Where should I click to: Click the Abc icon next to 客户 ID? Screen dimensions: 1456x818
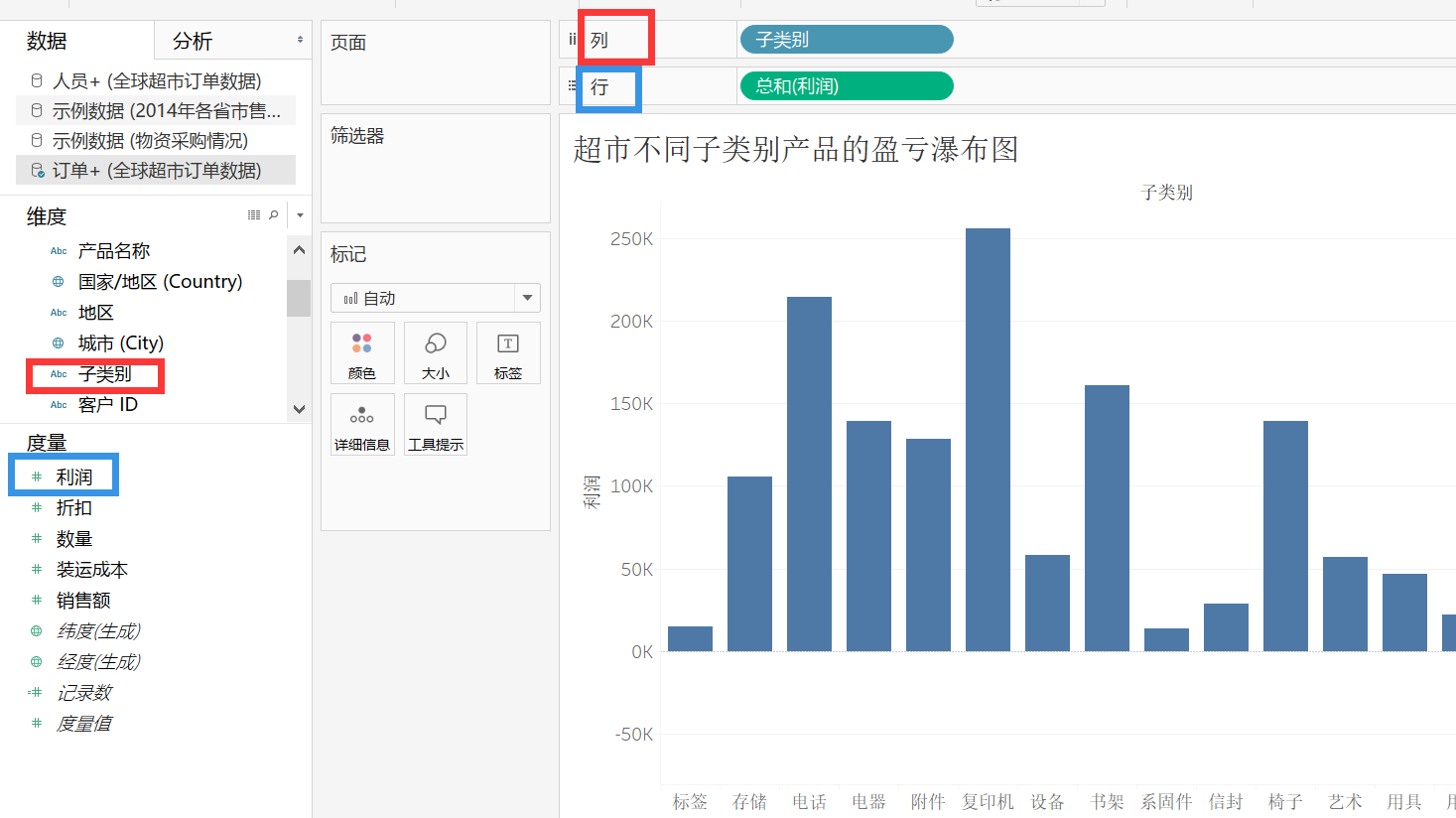tap(59, 405)
